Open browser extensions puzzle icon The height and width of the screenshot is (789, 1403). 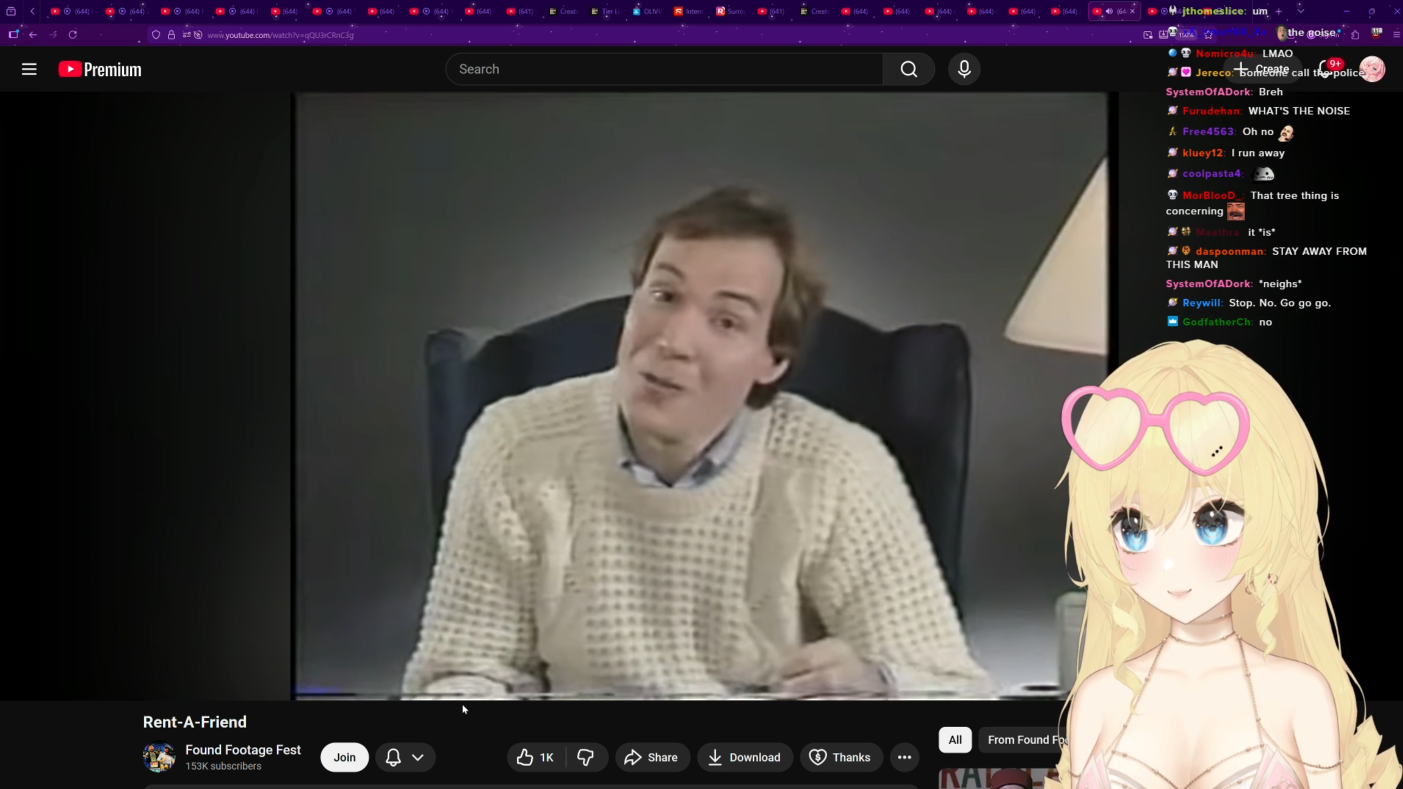pyautogui.click(x=1355, y=34)
